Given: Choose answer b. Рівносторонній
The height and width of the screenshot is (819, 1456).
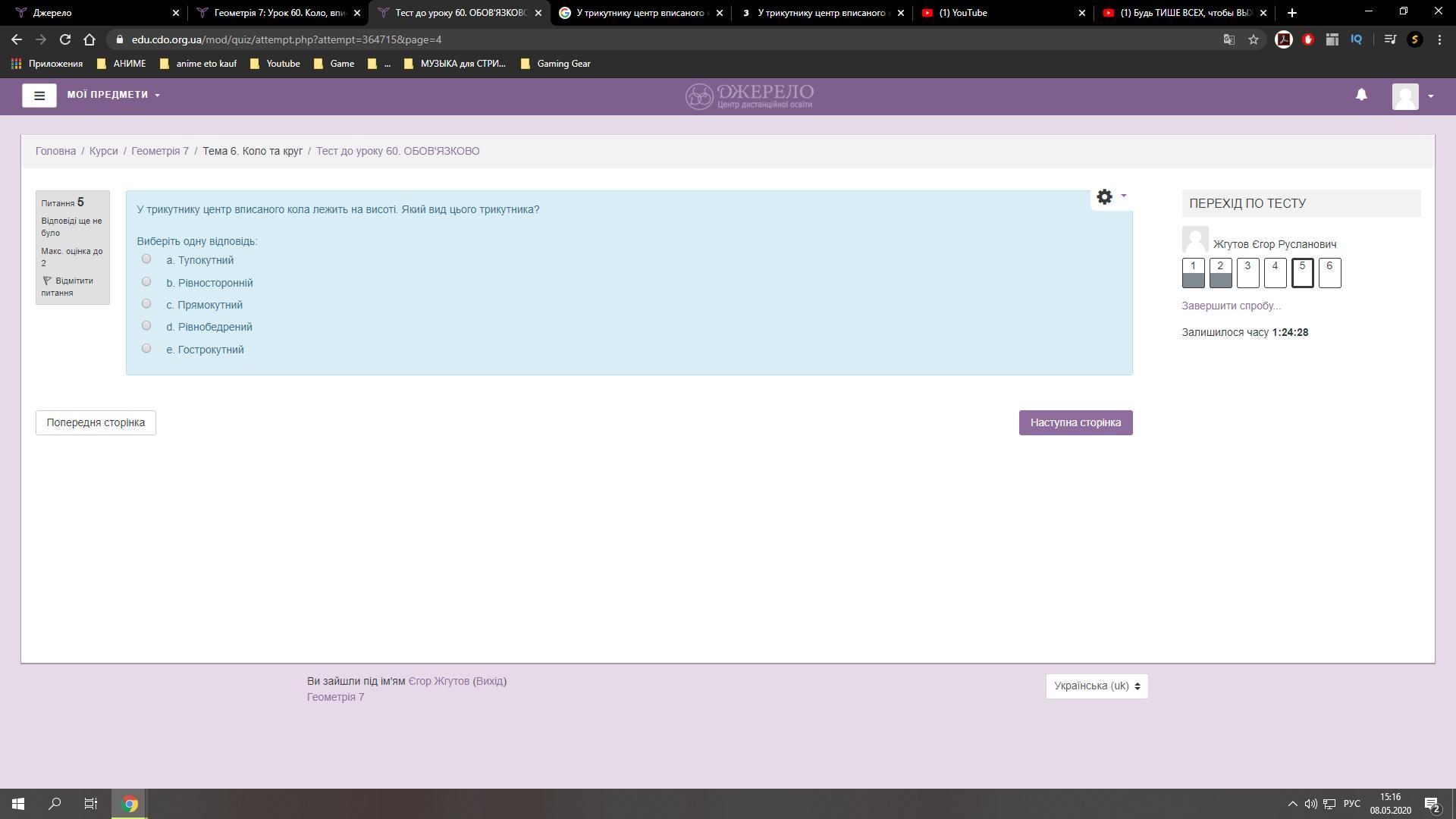Looking at the screenshot, I should pos(146,282).
